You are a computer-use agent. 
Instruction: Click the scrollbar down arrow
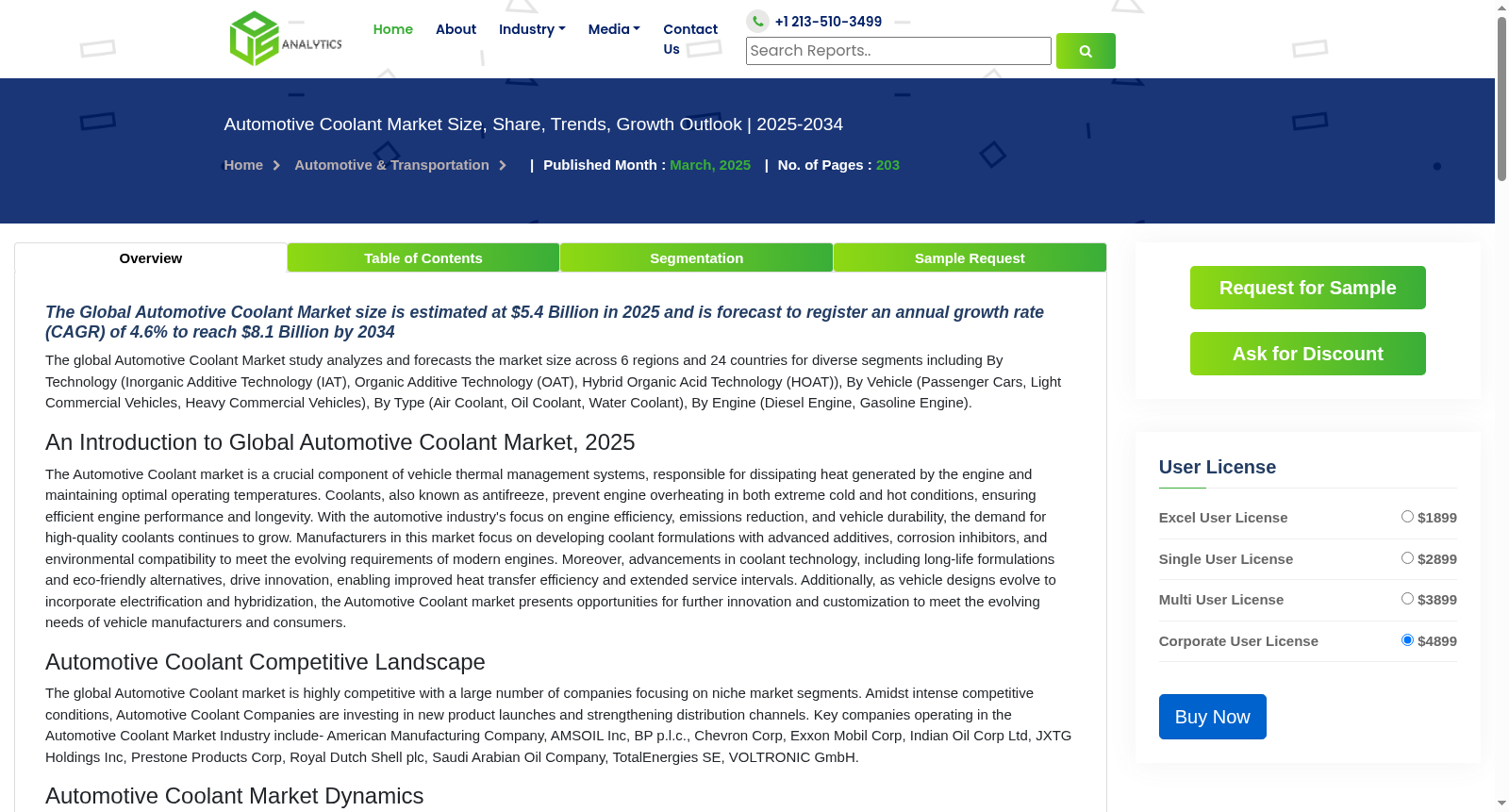click(1501, 804)
